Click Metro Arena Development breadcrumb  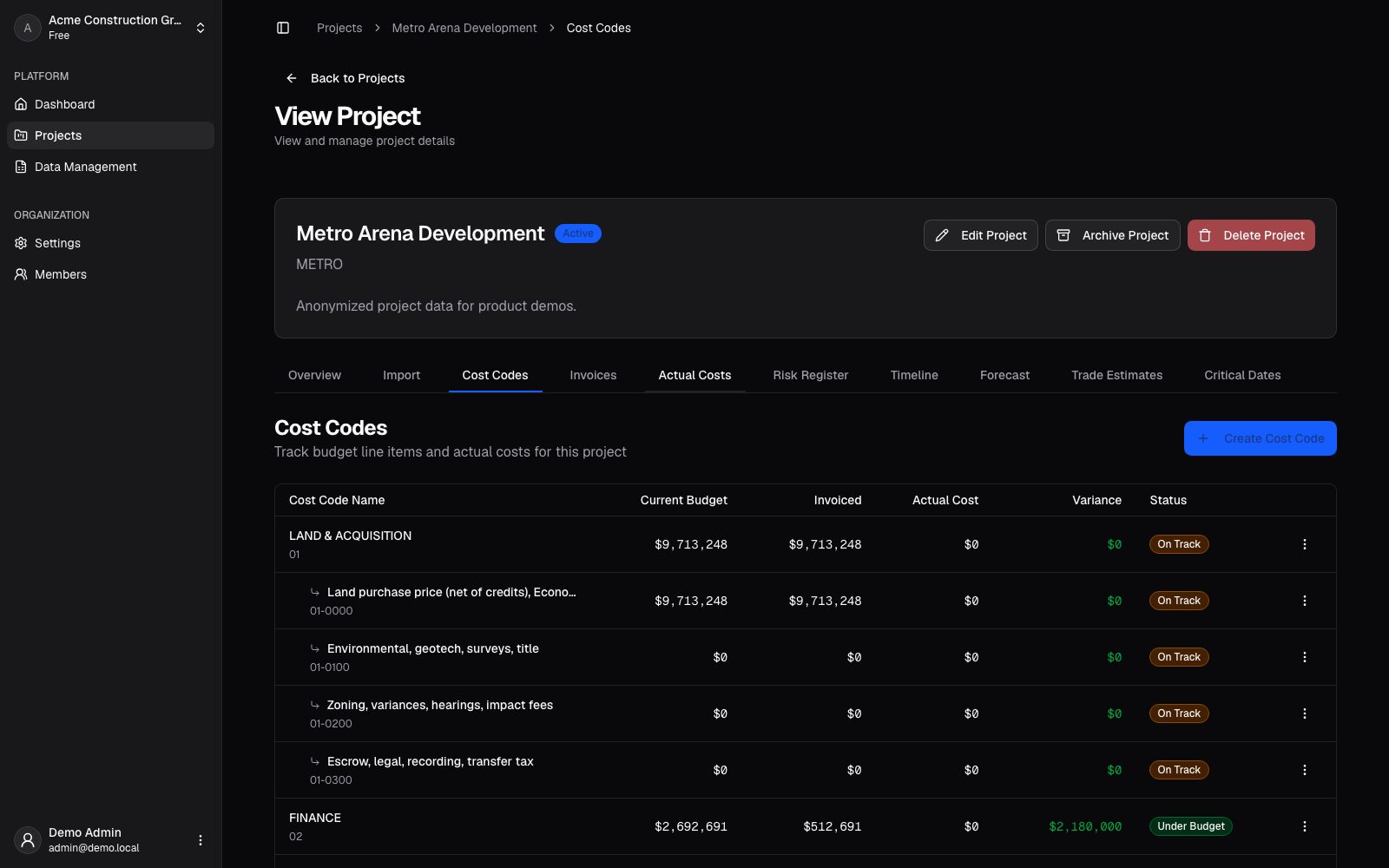(464, 28)
